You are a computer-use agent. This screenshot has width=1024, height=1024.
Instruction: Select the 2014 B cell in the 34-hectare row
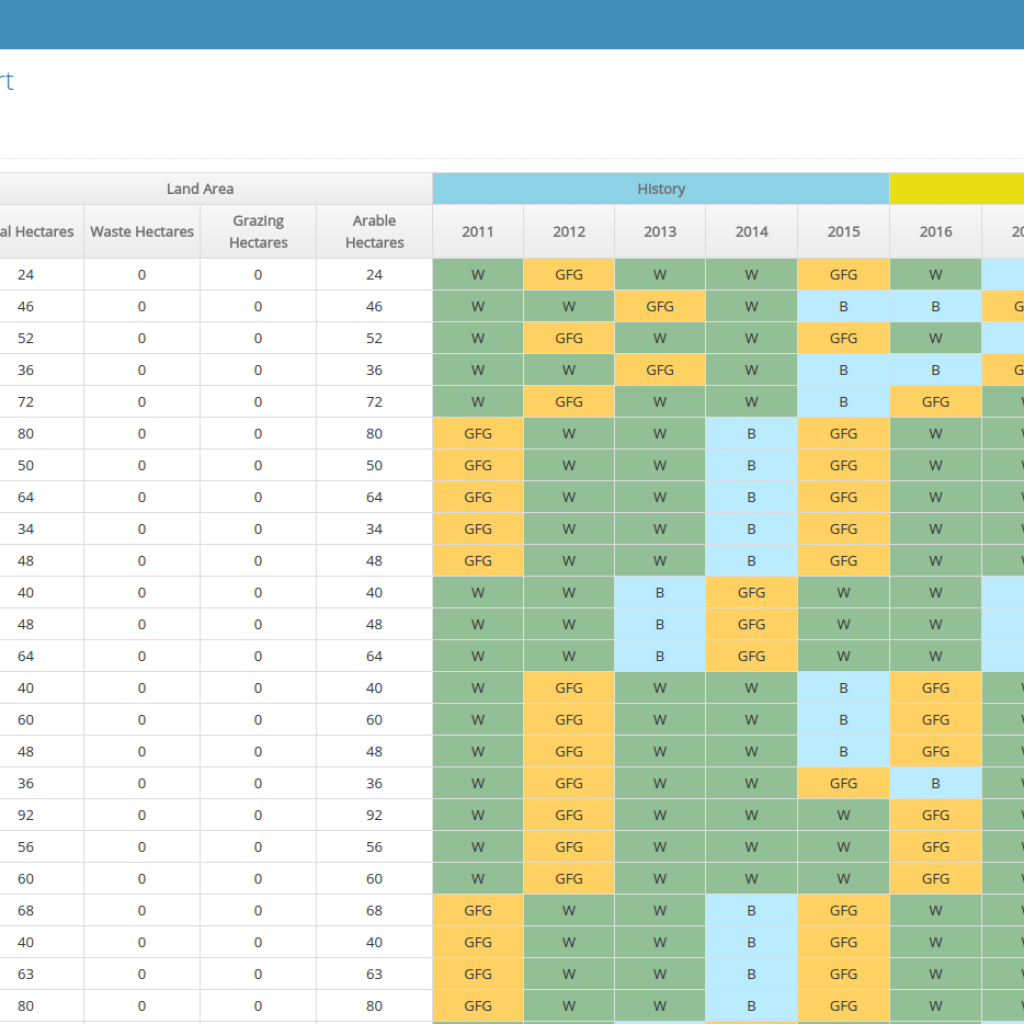[x=751, y=529]
